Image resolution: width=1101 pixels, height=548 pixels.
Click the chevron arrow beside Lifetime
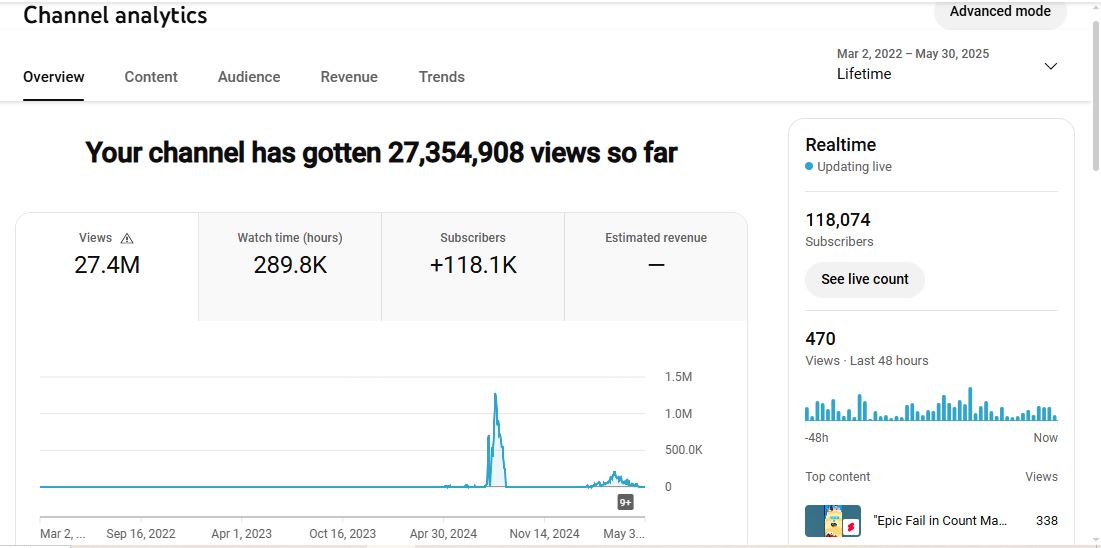click(1050, 66)
